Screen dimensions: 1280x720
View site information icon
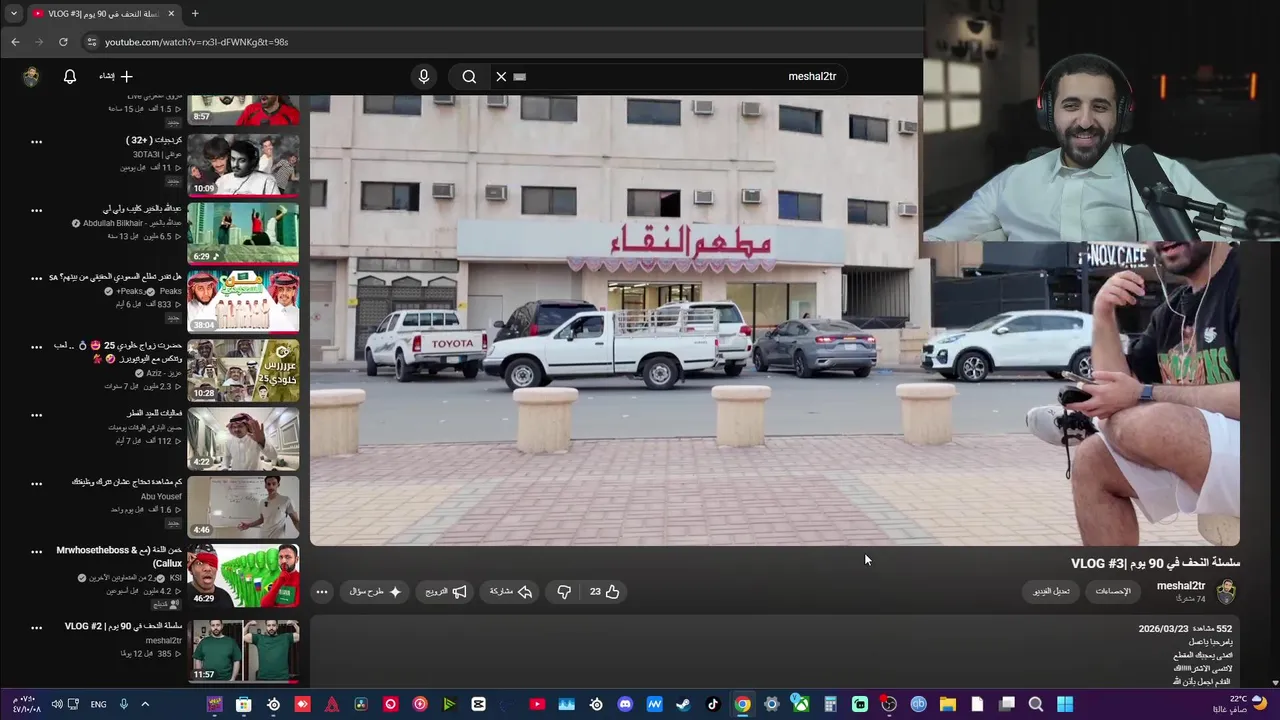(91, 42)
